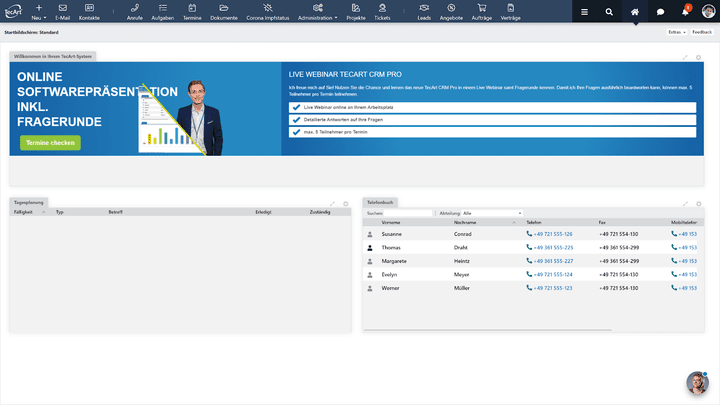The image size is (720, 405).
Task: Open the Verträge module
Action: (x=511, y=12)
